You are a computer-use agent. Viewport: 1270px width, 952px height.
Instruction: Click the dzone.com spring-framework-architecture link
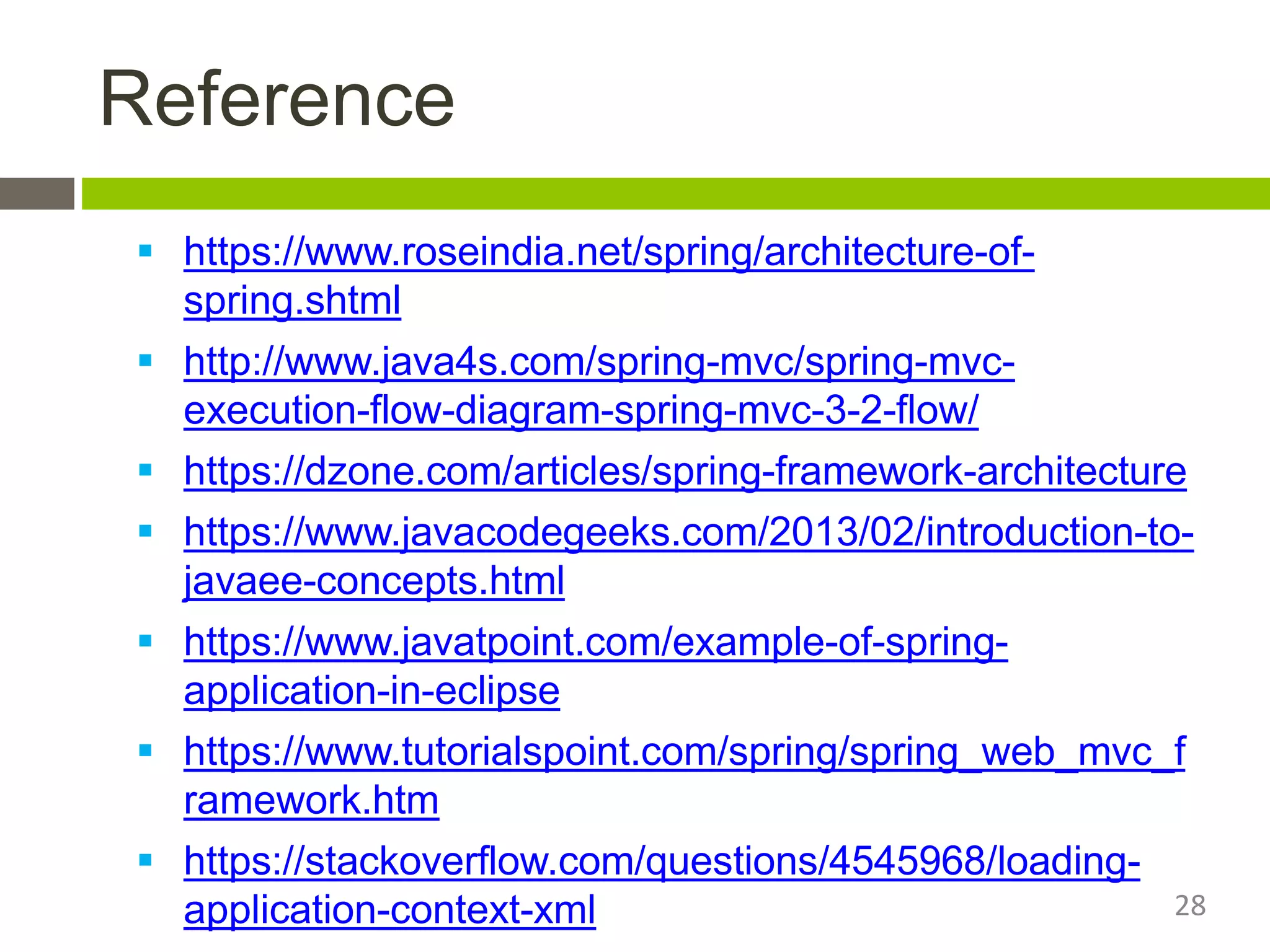(x=685, y=471)
